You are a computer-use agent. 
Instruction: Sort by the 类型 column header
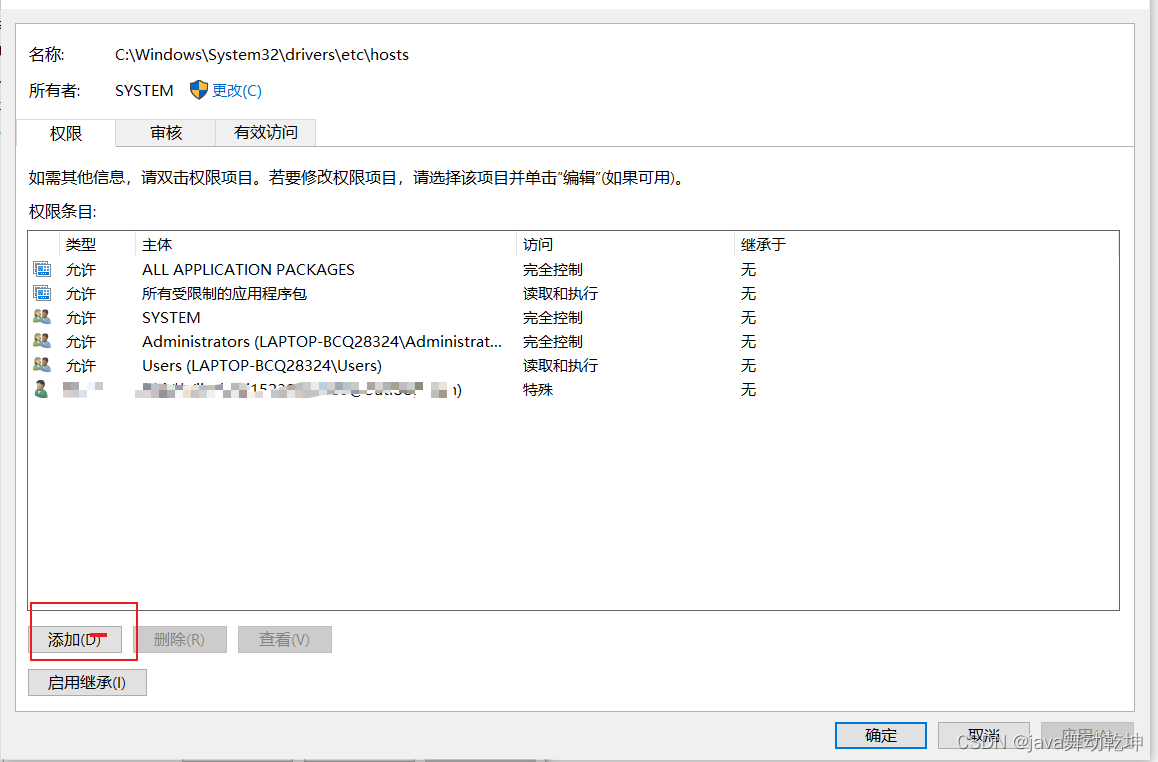[80, 244]
